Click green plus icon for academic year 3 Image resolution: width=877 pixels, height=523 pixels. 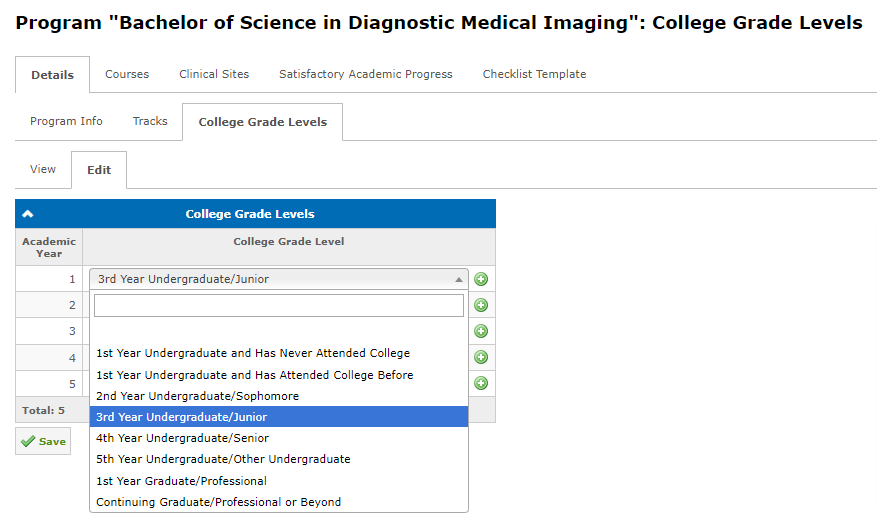[x=481, y=331]
